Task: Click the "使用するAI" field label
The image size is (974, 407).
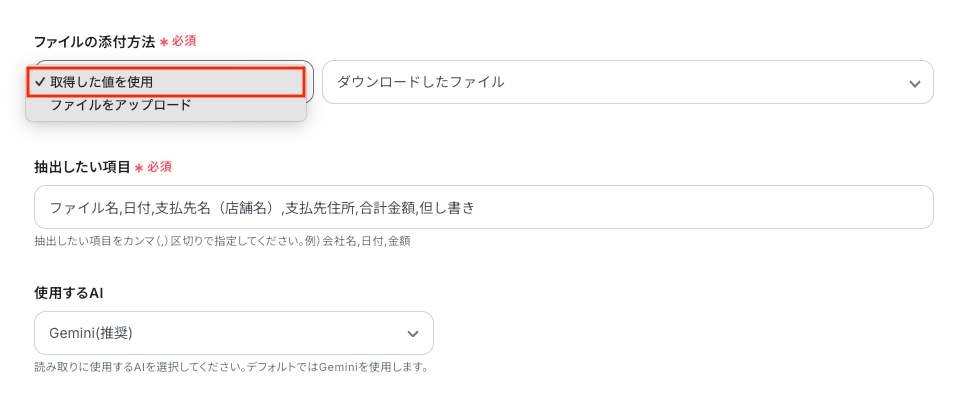Action: (x=69, y=293)
